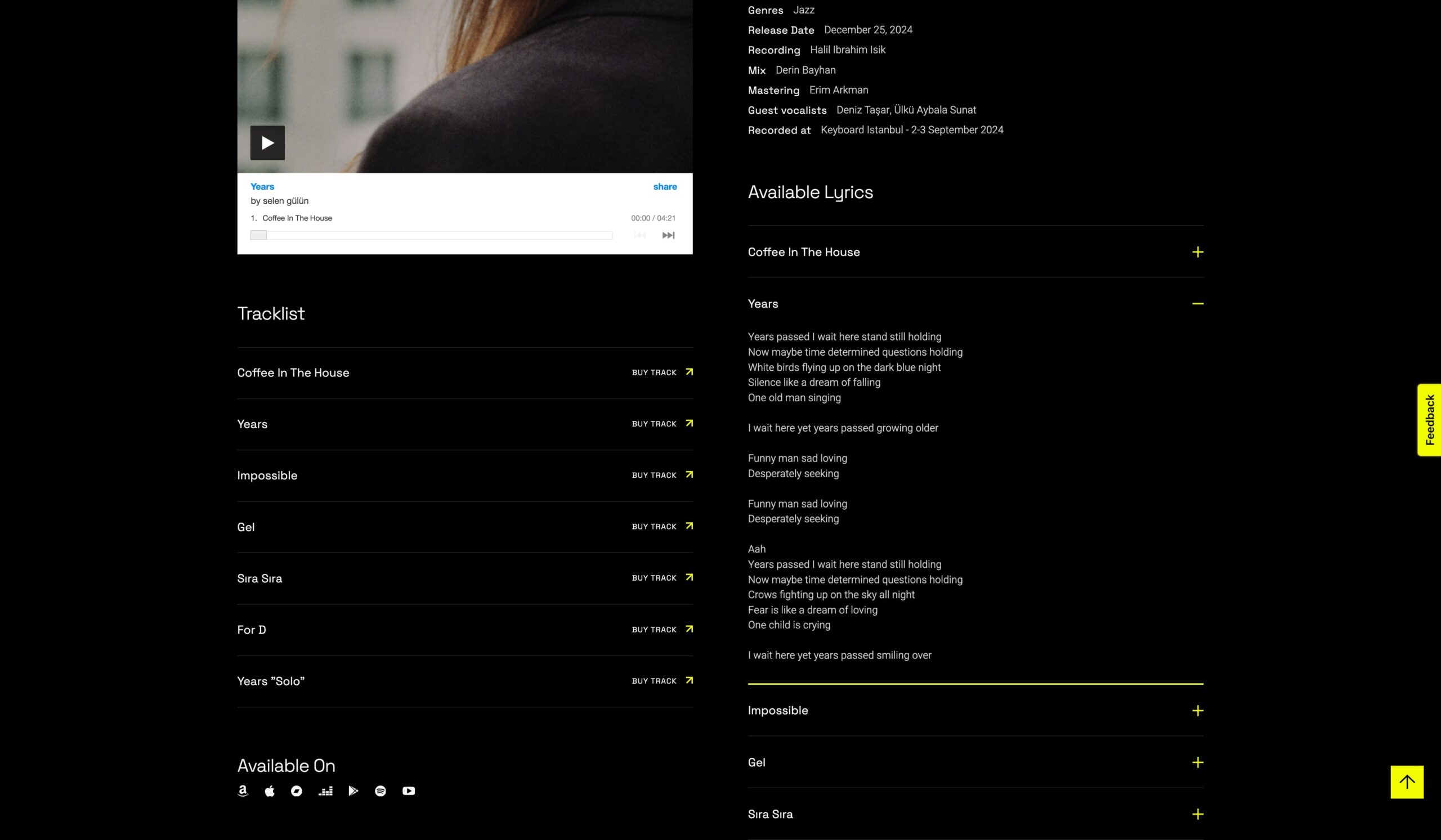Play the album in the embedded player

point(267,142)
